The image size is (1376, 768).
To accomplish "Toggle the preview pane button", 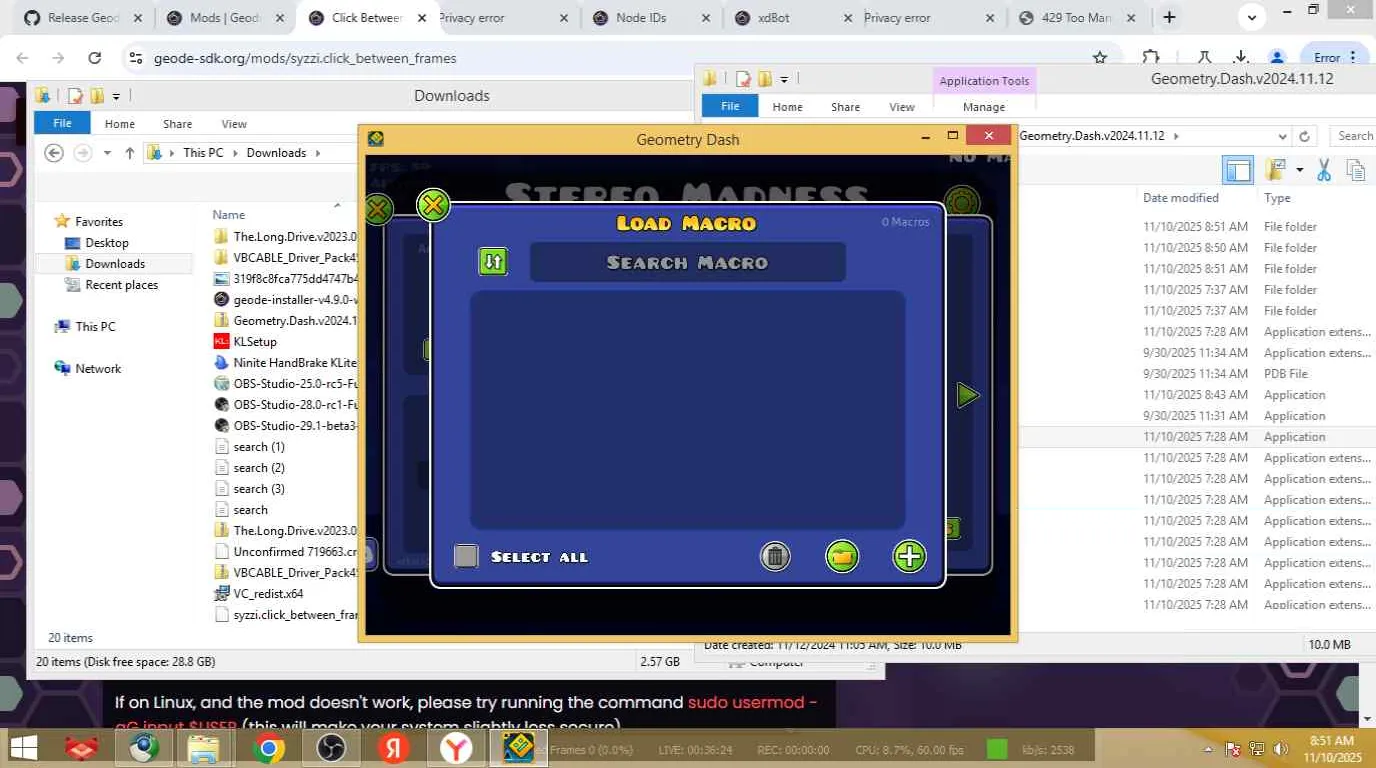I will tap(1238, 171).
